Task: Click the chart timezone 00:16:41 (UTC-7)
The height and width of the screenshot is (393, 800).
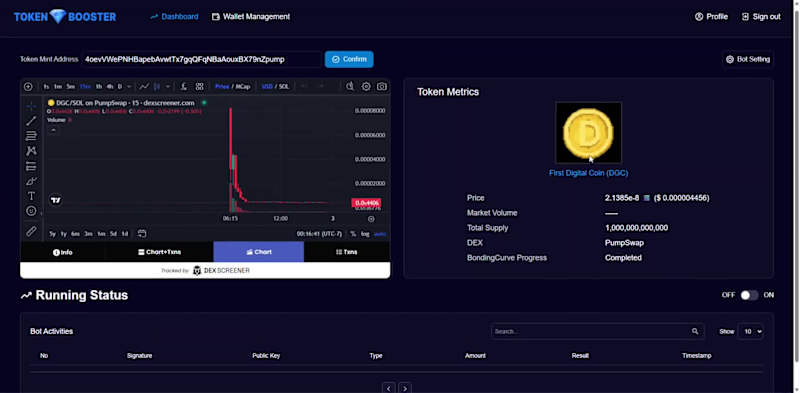Action: point(319,234)
